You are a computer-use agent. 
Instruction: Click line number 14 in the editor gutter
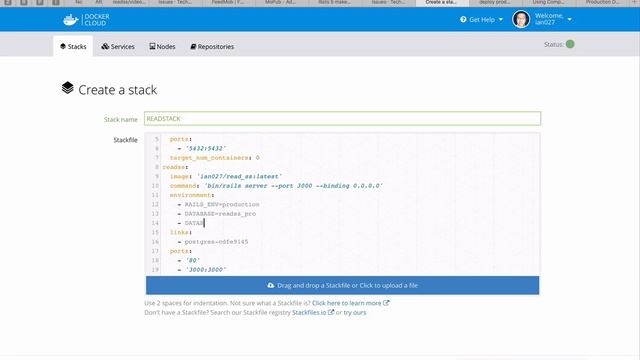[x=155, y=223]
